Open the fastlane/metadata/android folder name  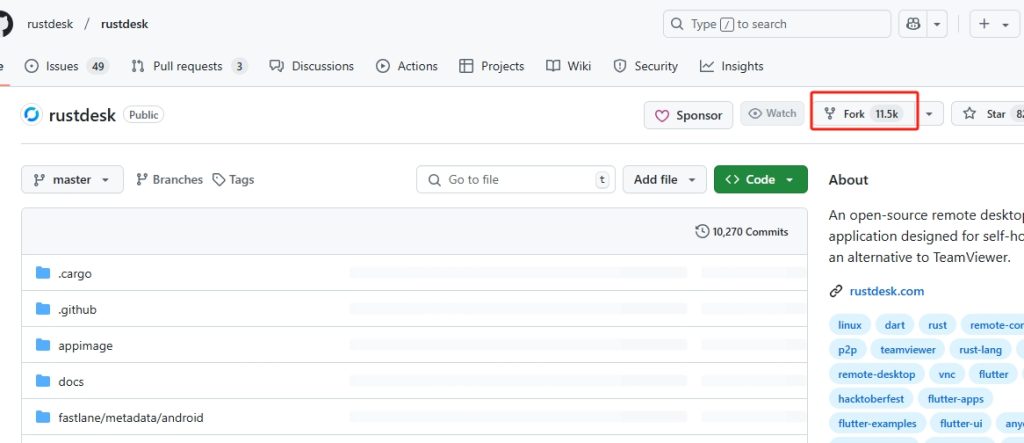[x=131, y=418]
